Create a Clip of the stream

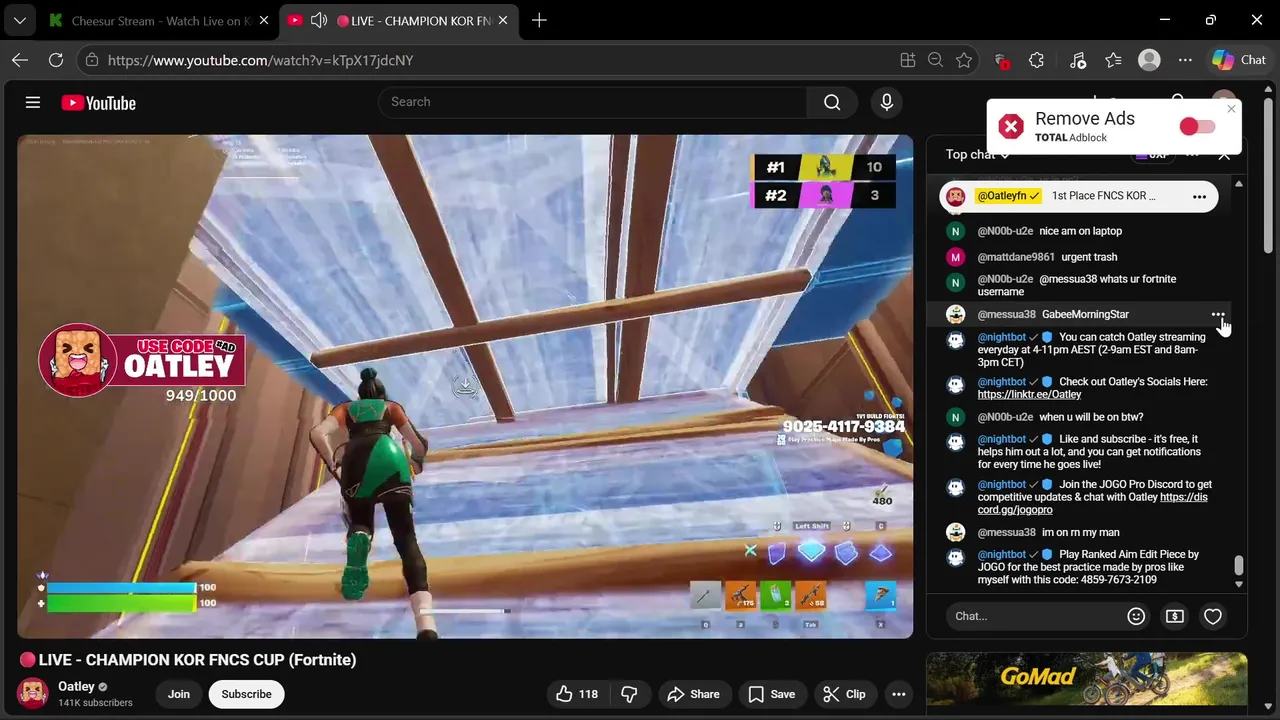[844, 694]
